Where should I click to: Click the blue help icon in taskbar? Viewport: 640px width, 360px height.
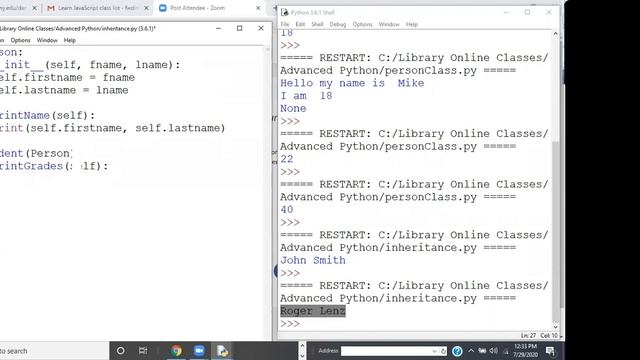[x=457, y=351]
